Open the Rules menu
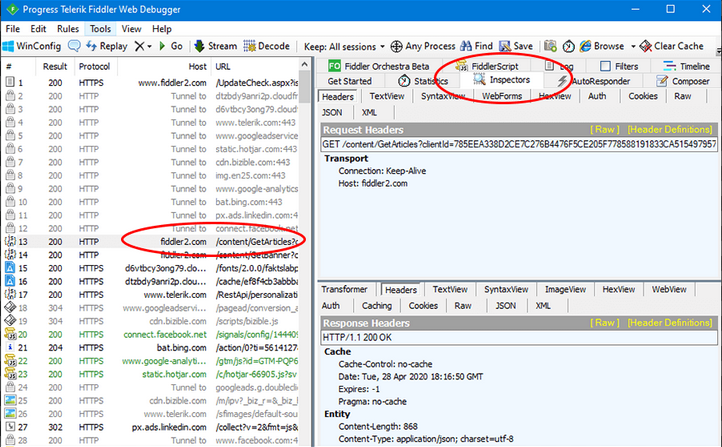This screenshot has height=447, width=722. point(68,29)
